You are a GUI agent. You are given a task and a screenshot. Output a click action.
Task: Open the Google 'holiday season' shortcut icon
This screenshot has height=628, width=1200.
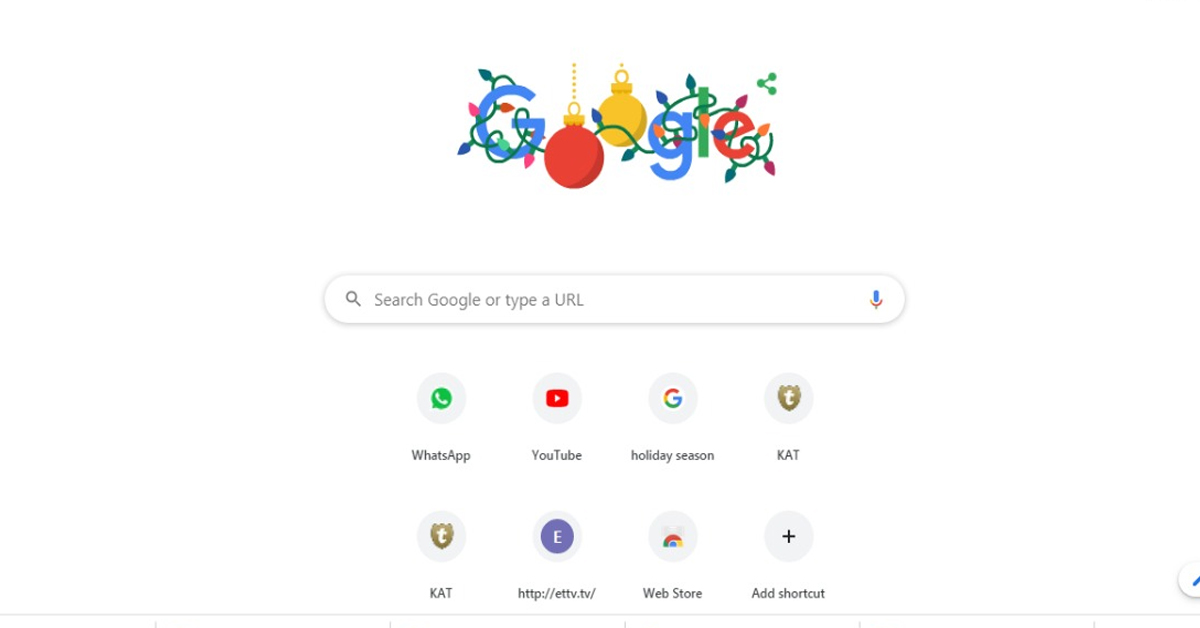click(x=673, y=398)
